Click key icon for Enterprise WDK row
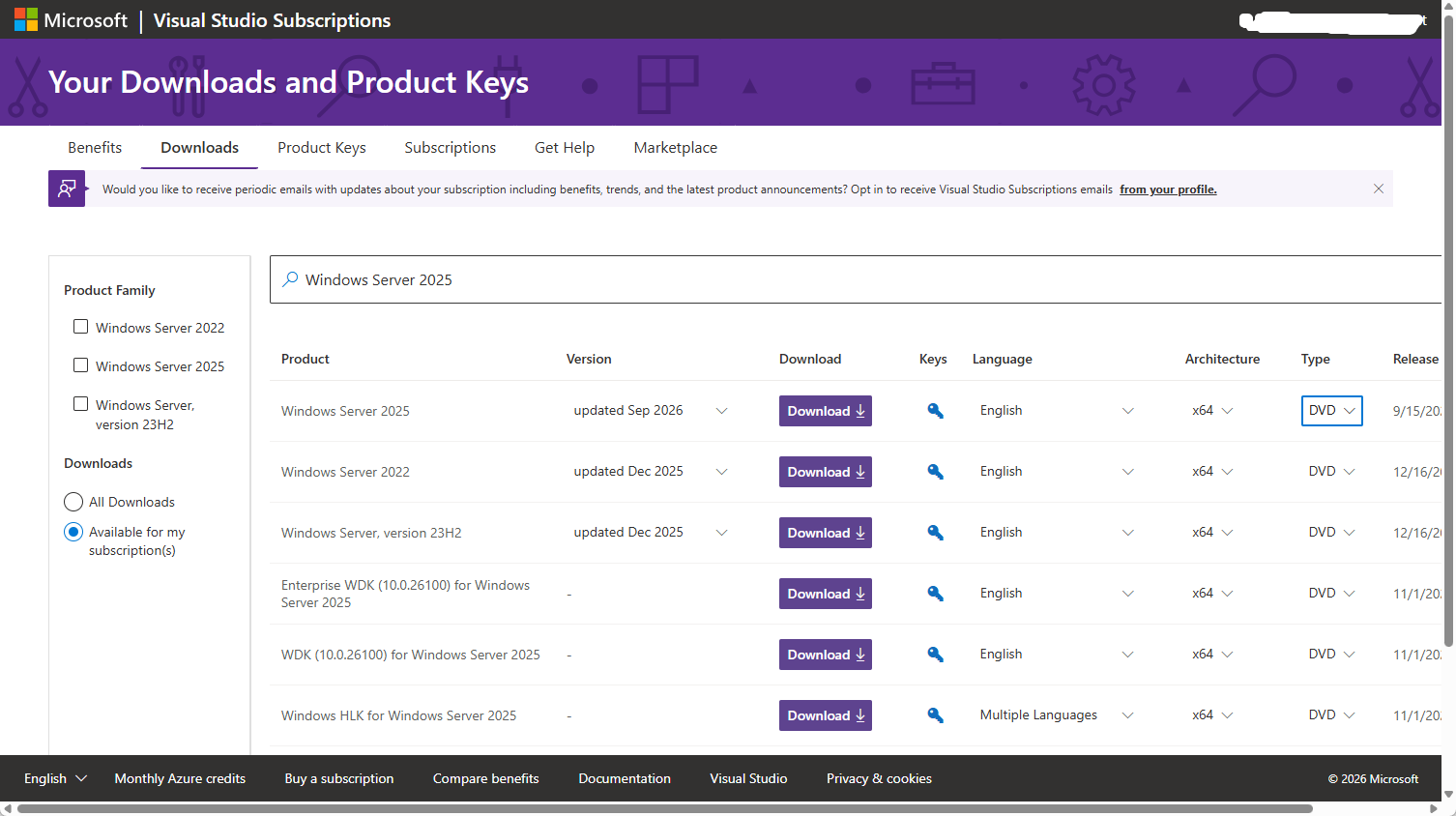 [x=935, y=594]
